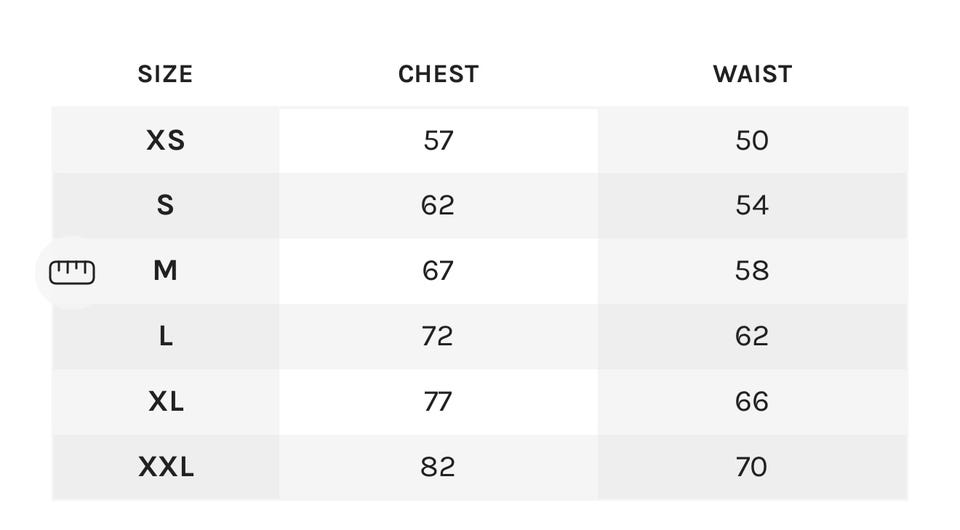Select waist value 62 for size L
Viewport: 960px width, 530px height.
752,336
